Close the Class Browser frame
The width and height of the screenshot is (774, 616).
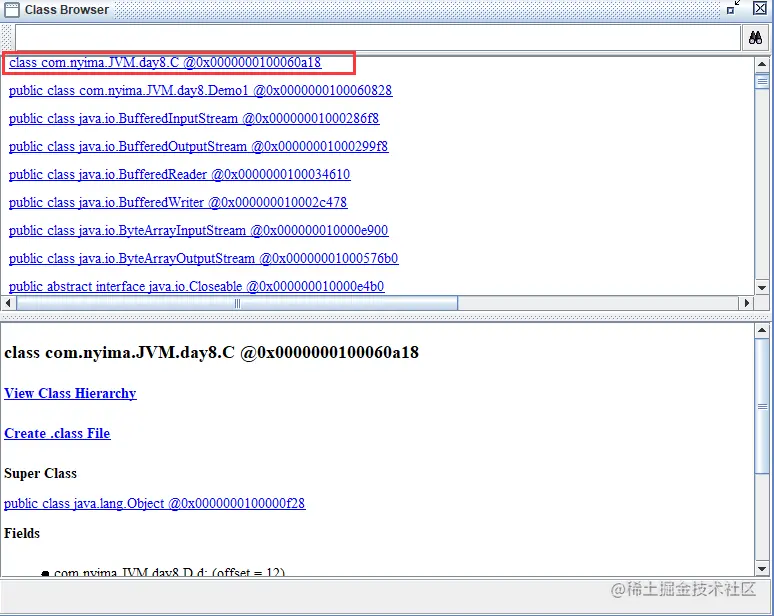point(760,7)
